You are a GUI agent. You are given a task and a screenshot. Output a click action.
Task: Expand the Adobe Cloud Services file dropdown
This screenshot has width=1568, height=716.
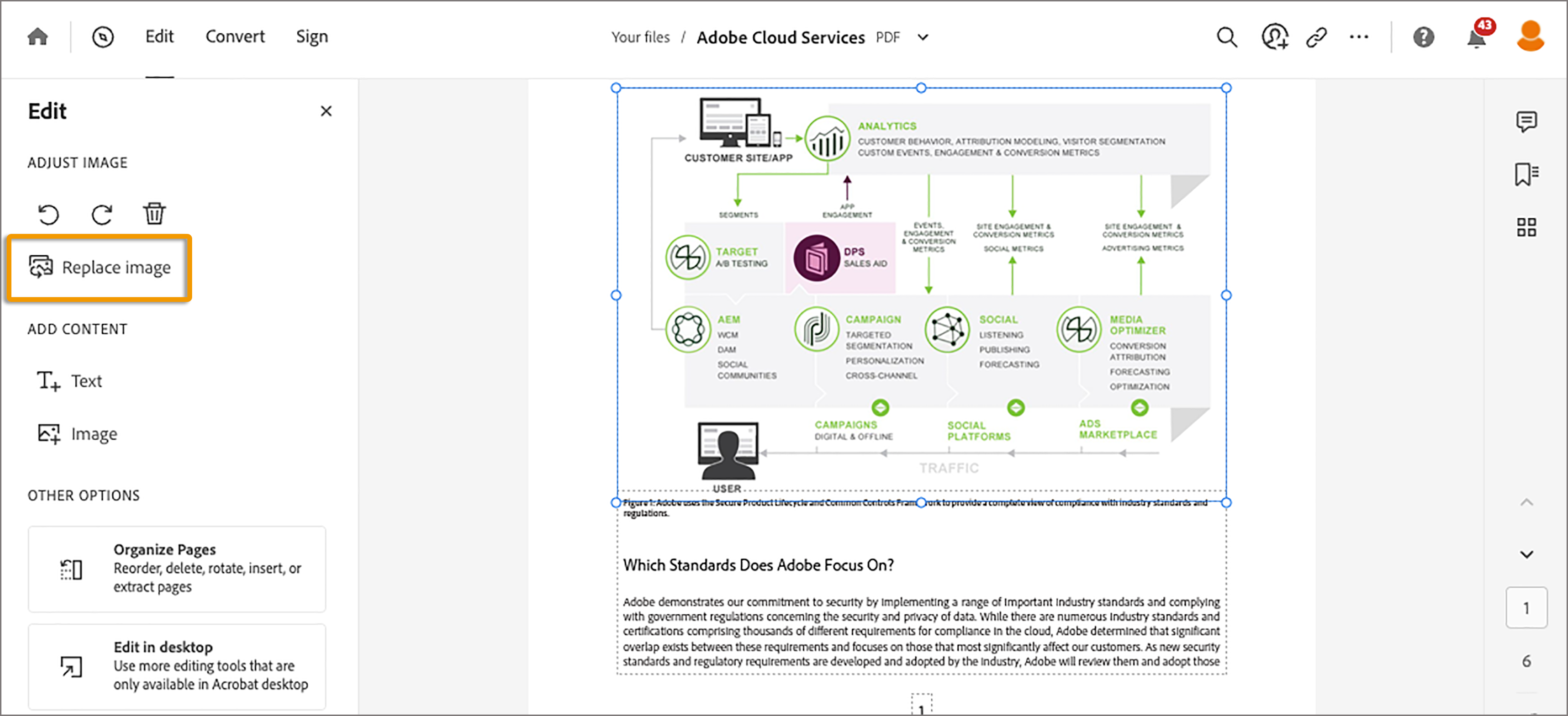(x=923, y=37)
